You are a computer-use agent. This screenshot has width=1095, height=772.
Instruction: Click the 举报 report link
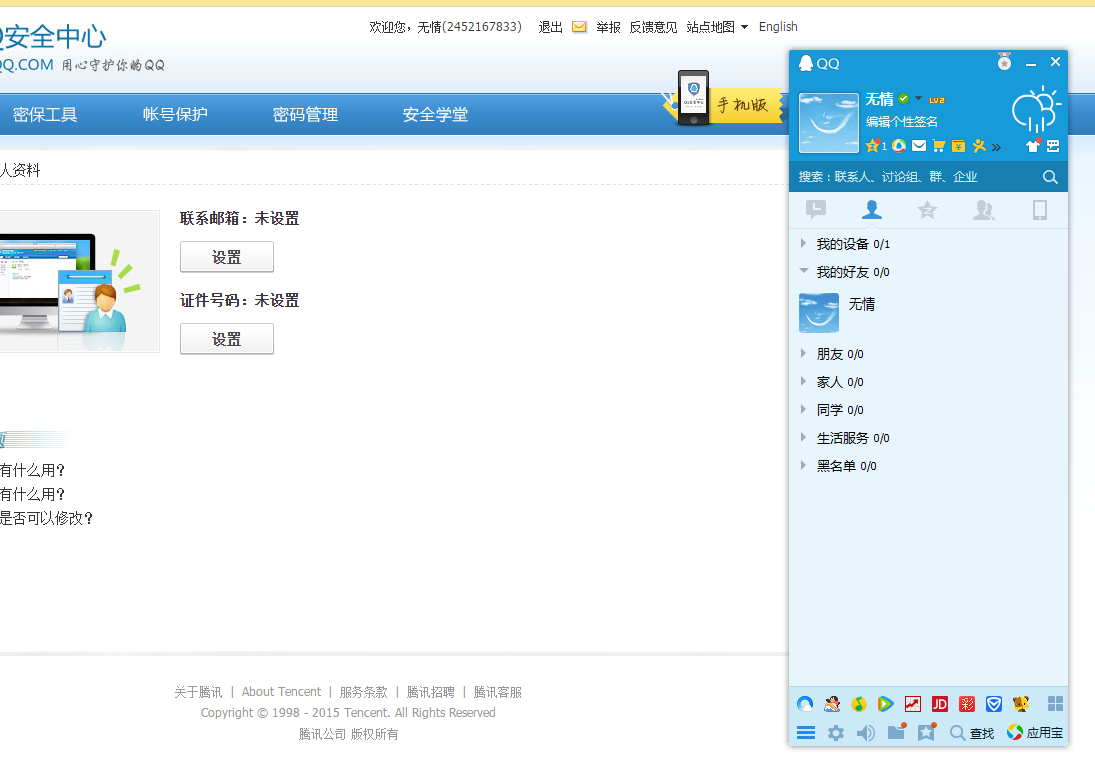click(608, 27)
